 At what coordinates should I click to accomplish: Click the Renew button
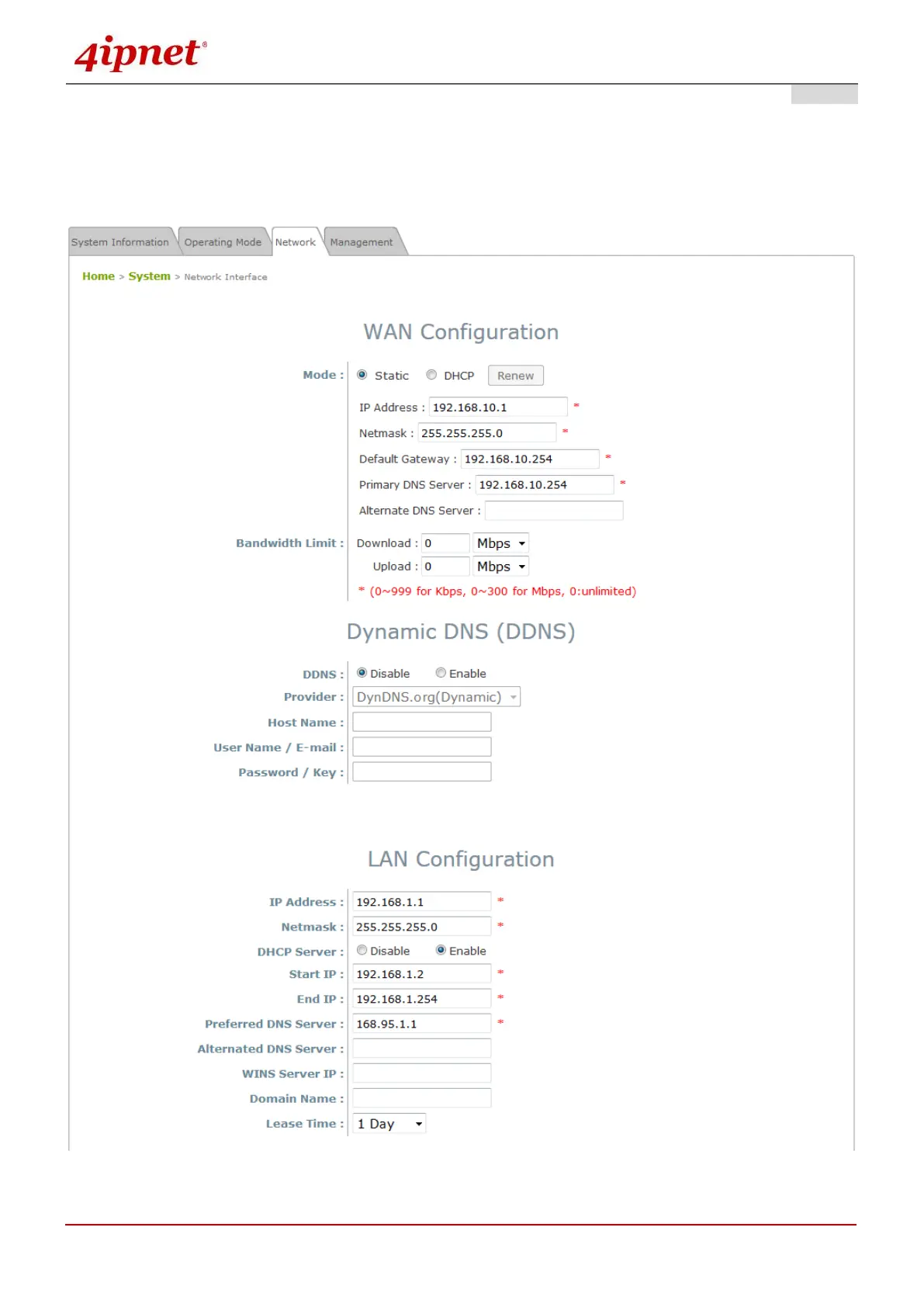516,376
